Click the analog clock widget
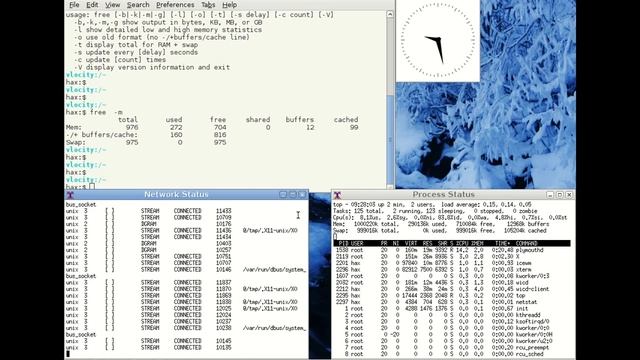 click(x=438, y=41)
